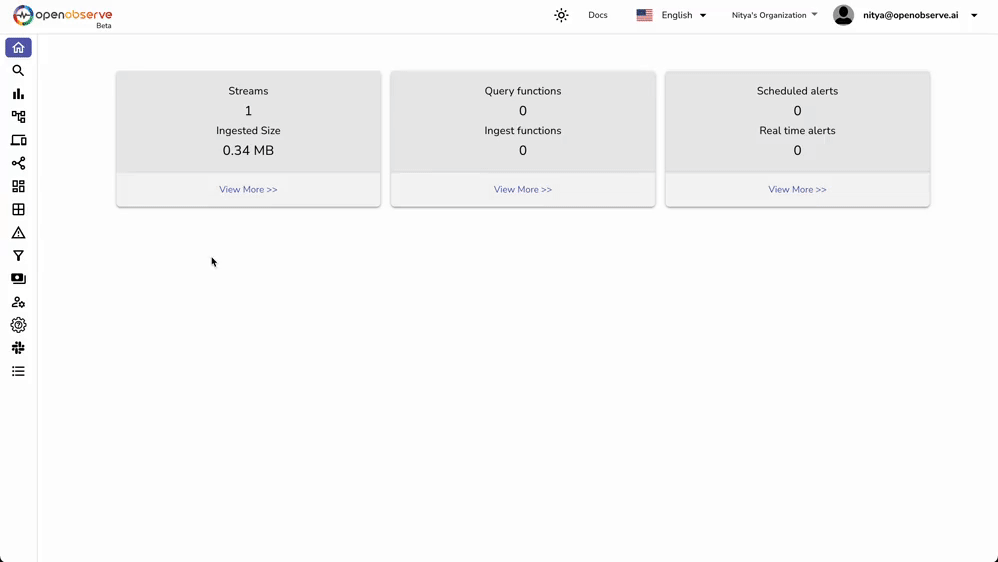Open the Home page in sidebar
998x562 pixels.
point(18,48)
